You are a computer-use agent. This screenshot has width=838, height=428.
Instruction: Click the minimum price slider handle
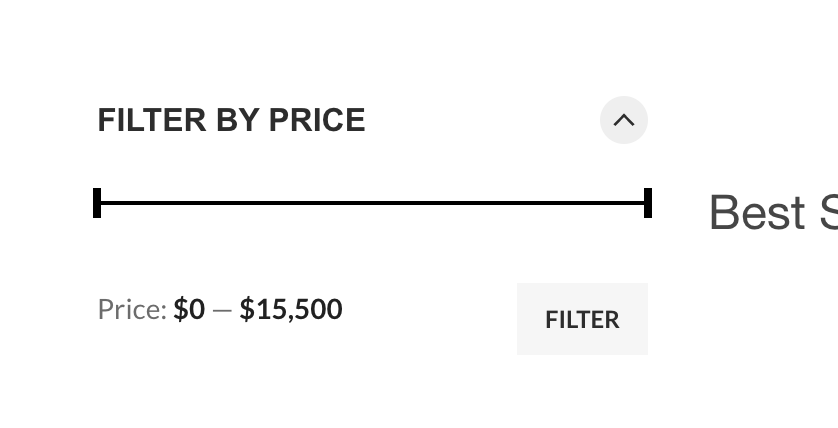point(97,202)
